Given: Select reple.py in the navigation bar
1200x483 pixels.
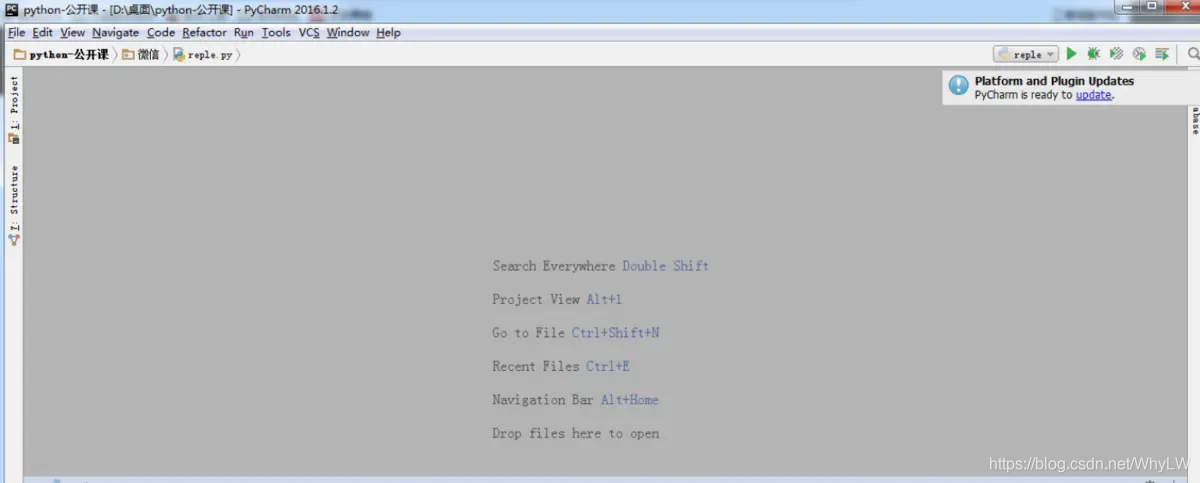Looking at the screenshot, I should [202, 55].
